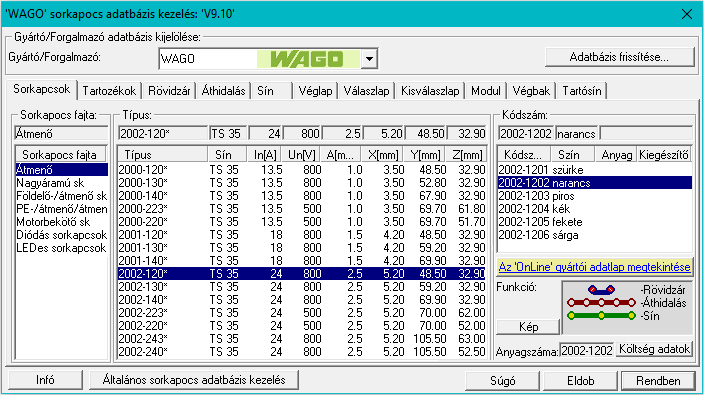This screenshot has width=704, height=395.
Task: Click the Kódszám column header
Action: pyautogui.click(x=524, y=154)
